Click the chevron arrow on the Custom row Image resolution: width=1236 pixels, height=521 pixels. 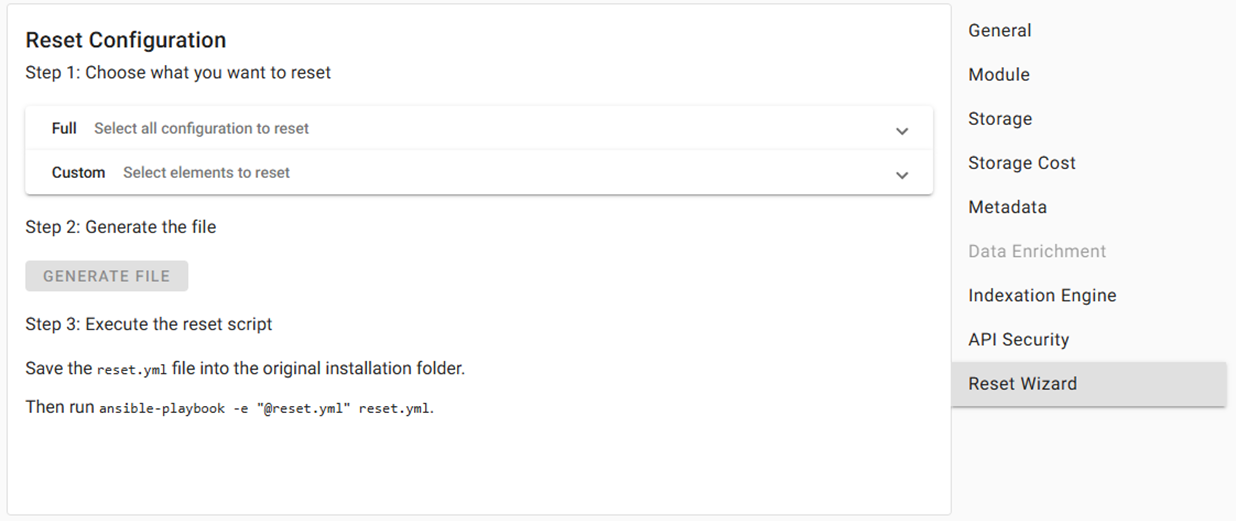[x=902, y=174]
